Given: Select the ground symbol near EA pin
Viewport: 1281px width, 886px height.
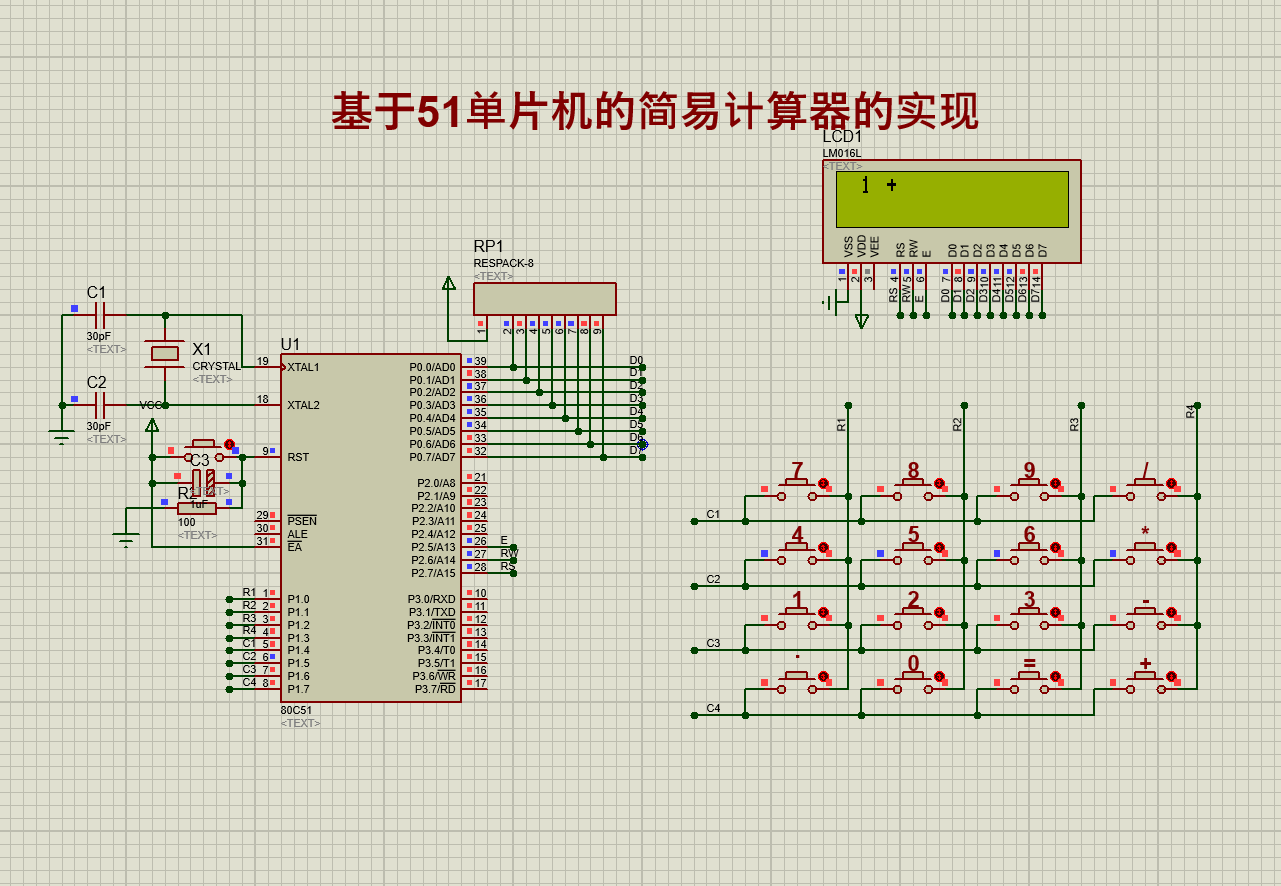Looking at the screenshot, I should (126, 539).
